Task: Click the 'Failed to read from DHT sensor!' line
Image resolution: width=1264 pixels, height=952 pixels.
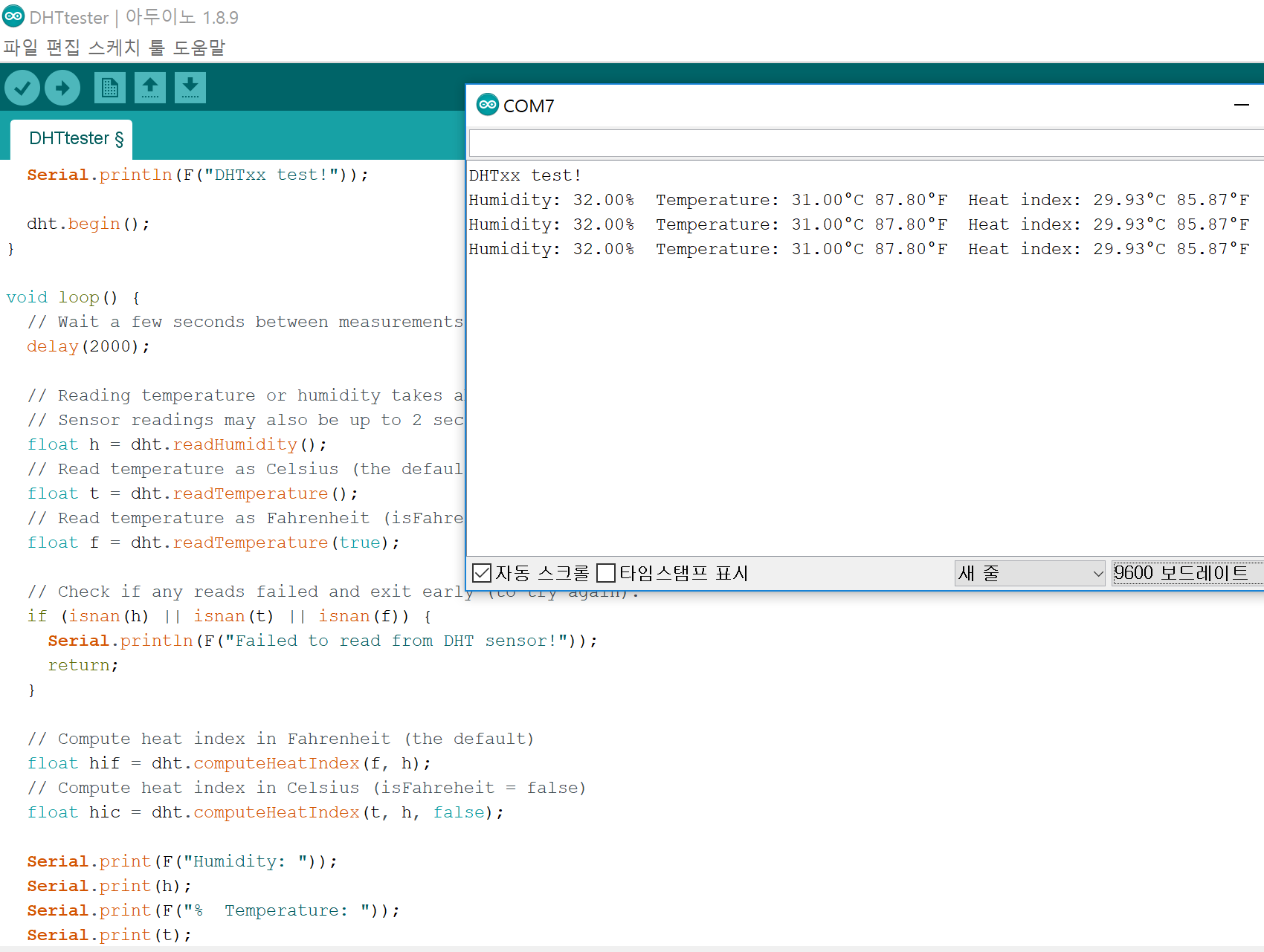Action: (x=323, y=641)
